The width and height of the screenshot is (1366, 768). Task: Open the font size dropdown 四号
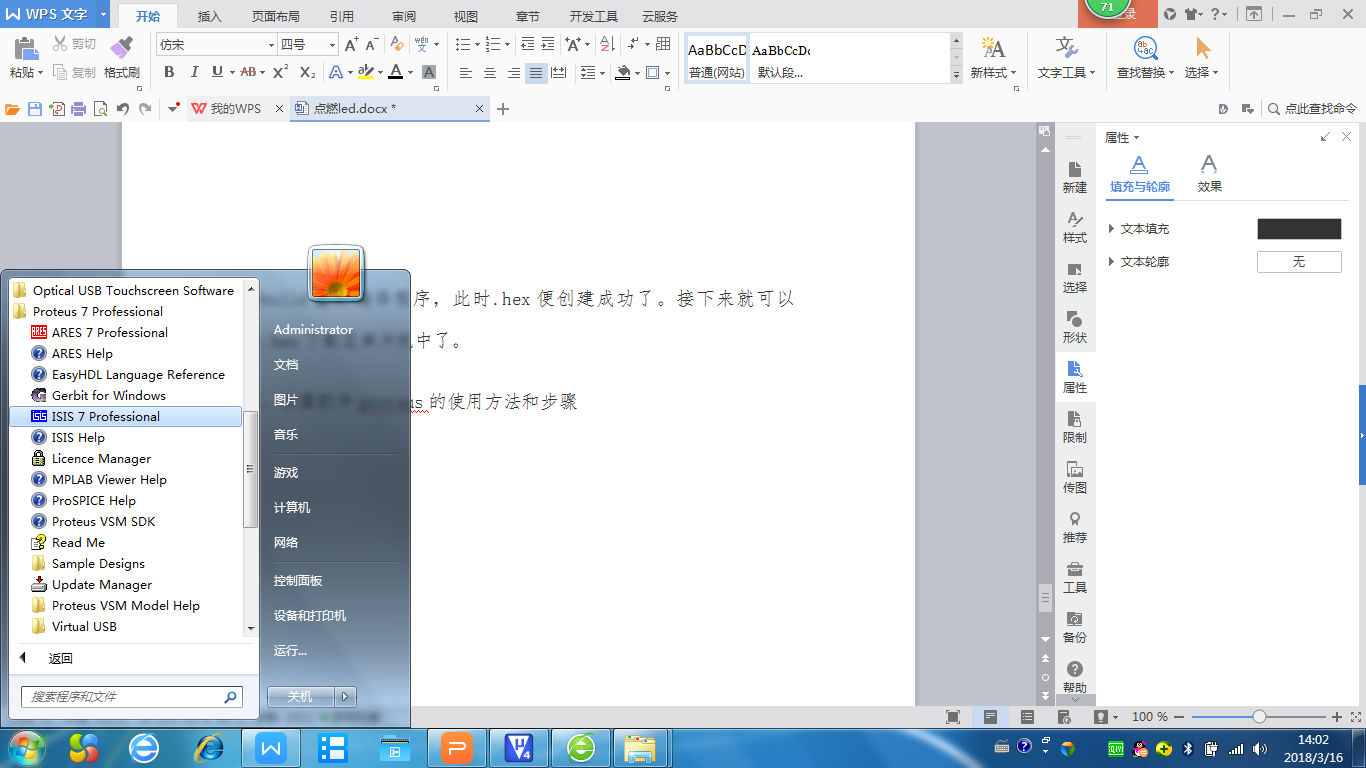point(308,45)
